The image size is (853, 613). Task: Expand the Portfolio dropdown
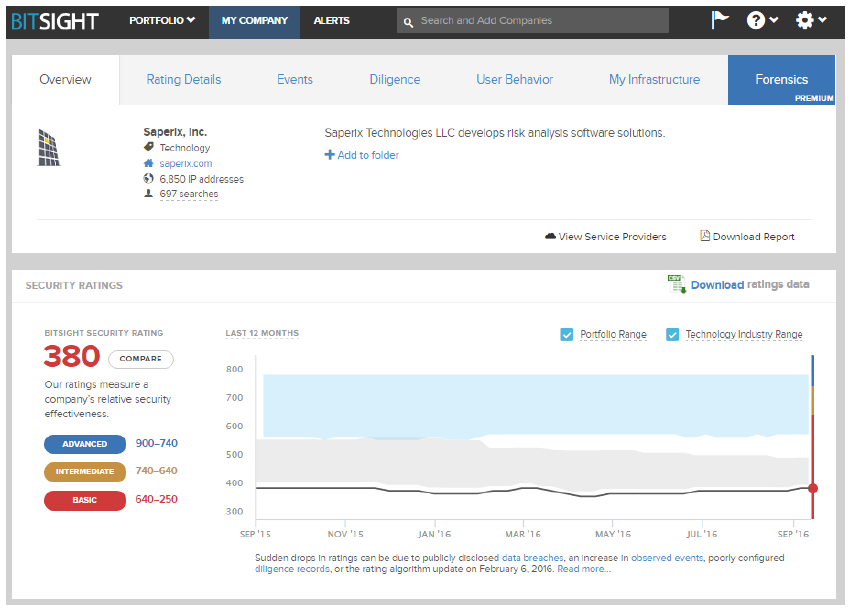point(162,21)
